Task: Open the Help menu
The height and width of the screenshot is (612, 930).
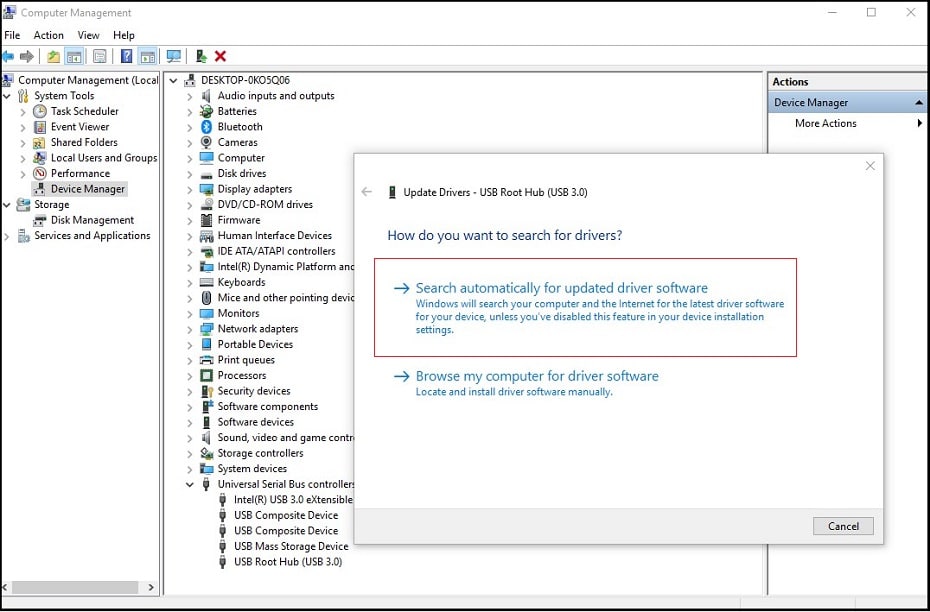Action: 124,36
